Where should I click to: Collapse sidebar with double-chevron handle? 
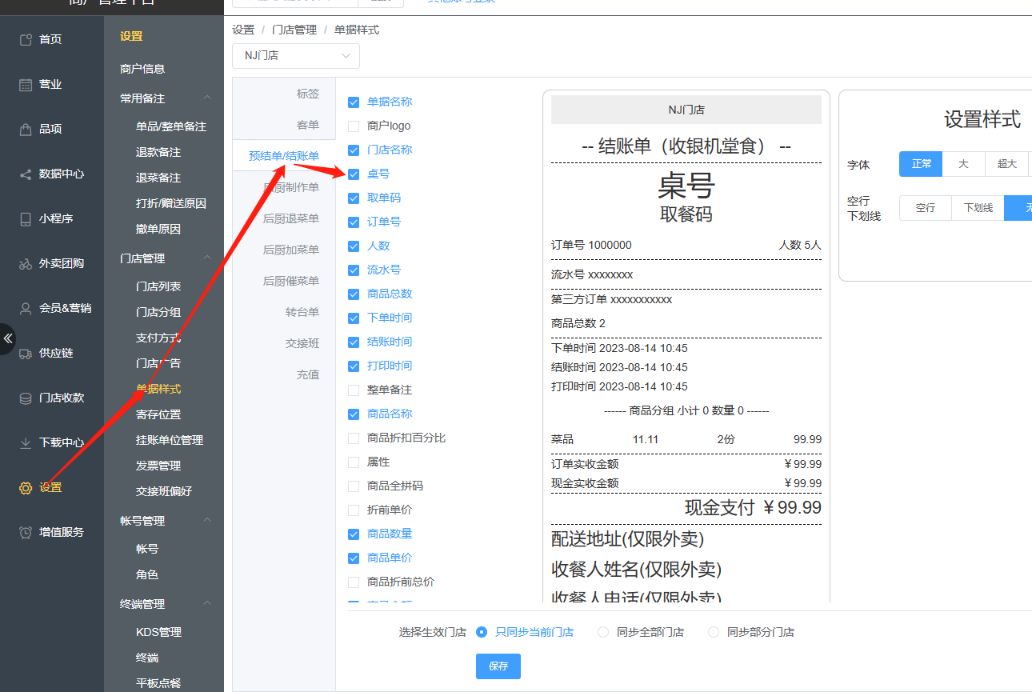[x=7, y=338]
